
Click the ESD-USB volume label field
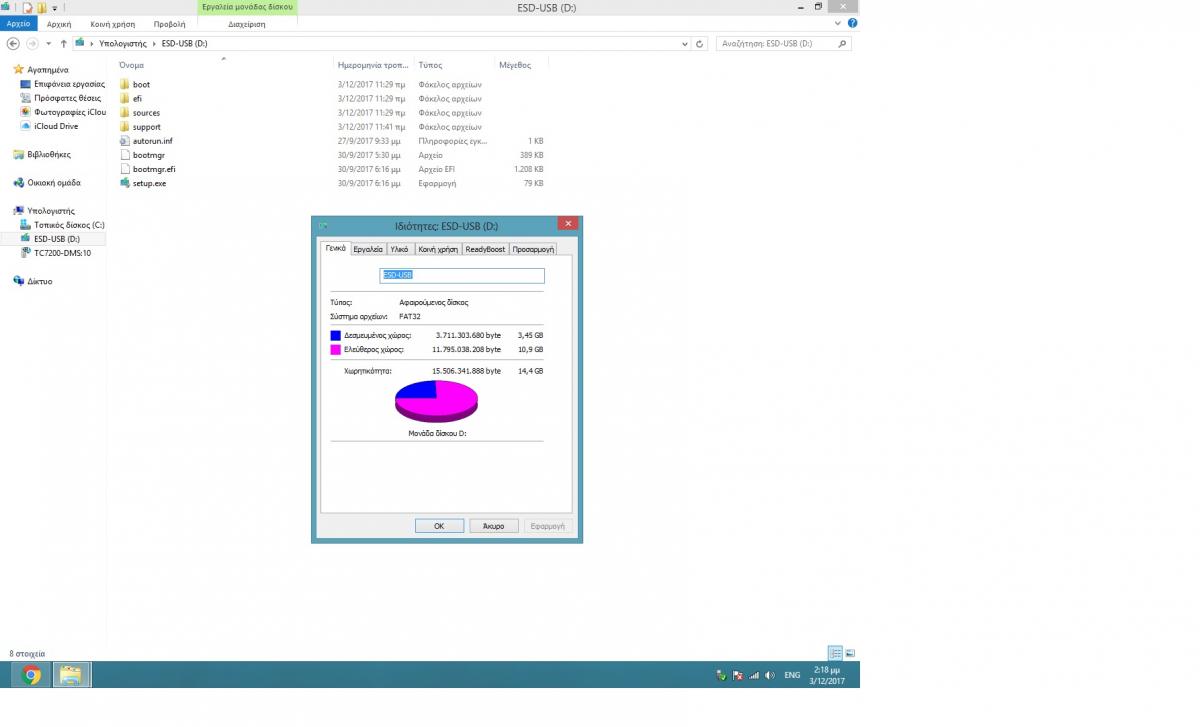pos(462,275)
